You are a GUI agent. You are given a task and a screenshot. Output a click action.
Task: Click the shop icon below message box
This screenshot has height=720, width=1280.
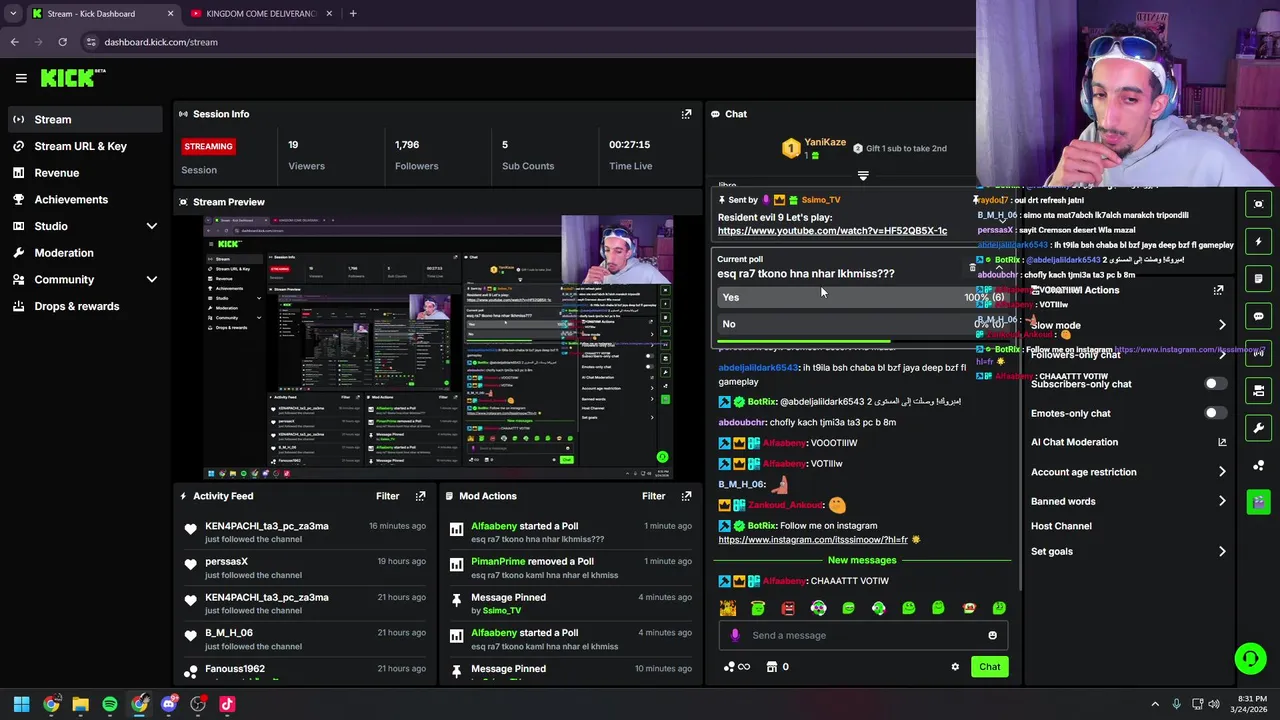pos(772,667)
